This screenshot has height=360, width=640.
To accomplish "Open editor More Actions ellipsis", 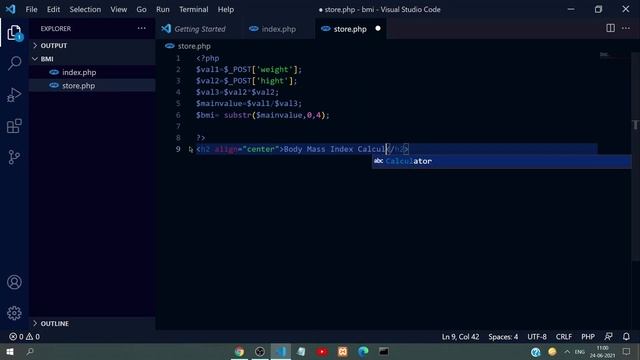I will click(626, 28).
